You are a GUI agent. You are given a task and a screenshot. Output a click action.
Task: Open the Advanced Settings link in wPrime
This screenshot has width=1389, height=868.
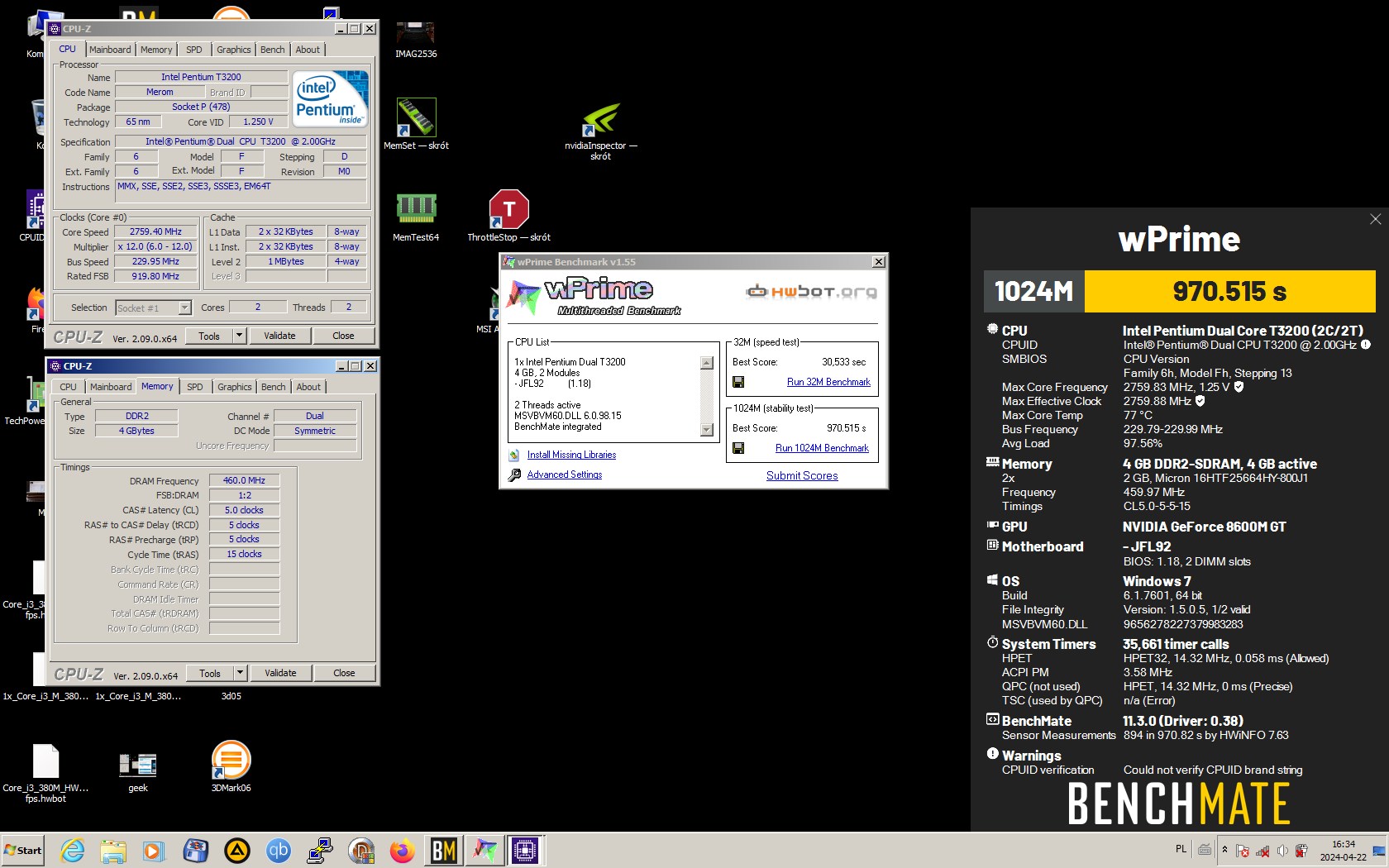[x=565, y=475]
